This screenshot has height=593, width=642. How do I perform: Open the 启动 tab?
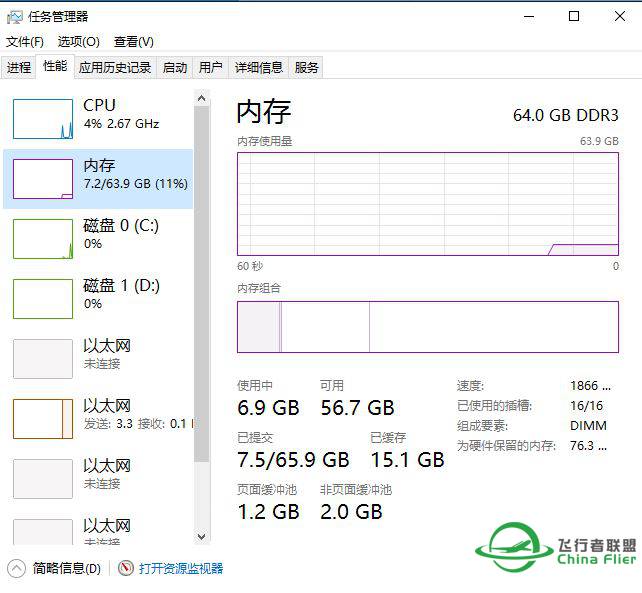(175, 67)
